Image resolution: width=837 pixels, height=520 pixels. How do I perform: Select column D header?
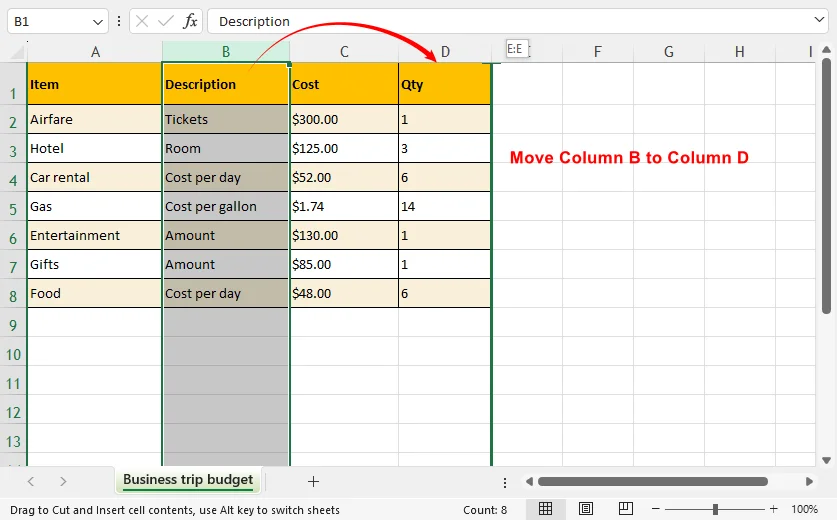click(x=445, y=52)
